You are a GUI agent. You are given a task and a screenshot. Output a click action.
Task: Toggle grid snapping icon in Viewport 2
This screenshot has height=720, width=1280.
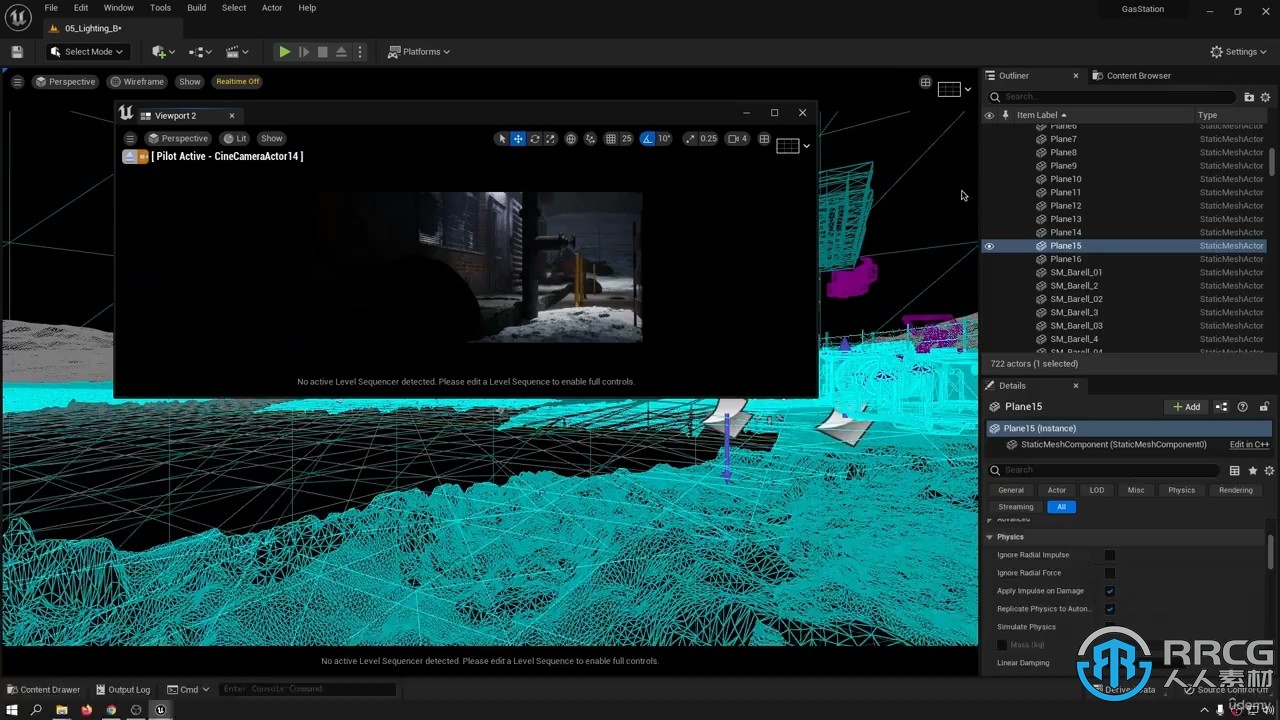(611, 139)
